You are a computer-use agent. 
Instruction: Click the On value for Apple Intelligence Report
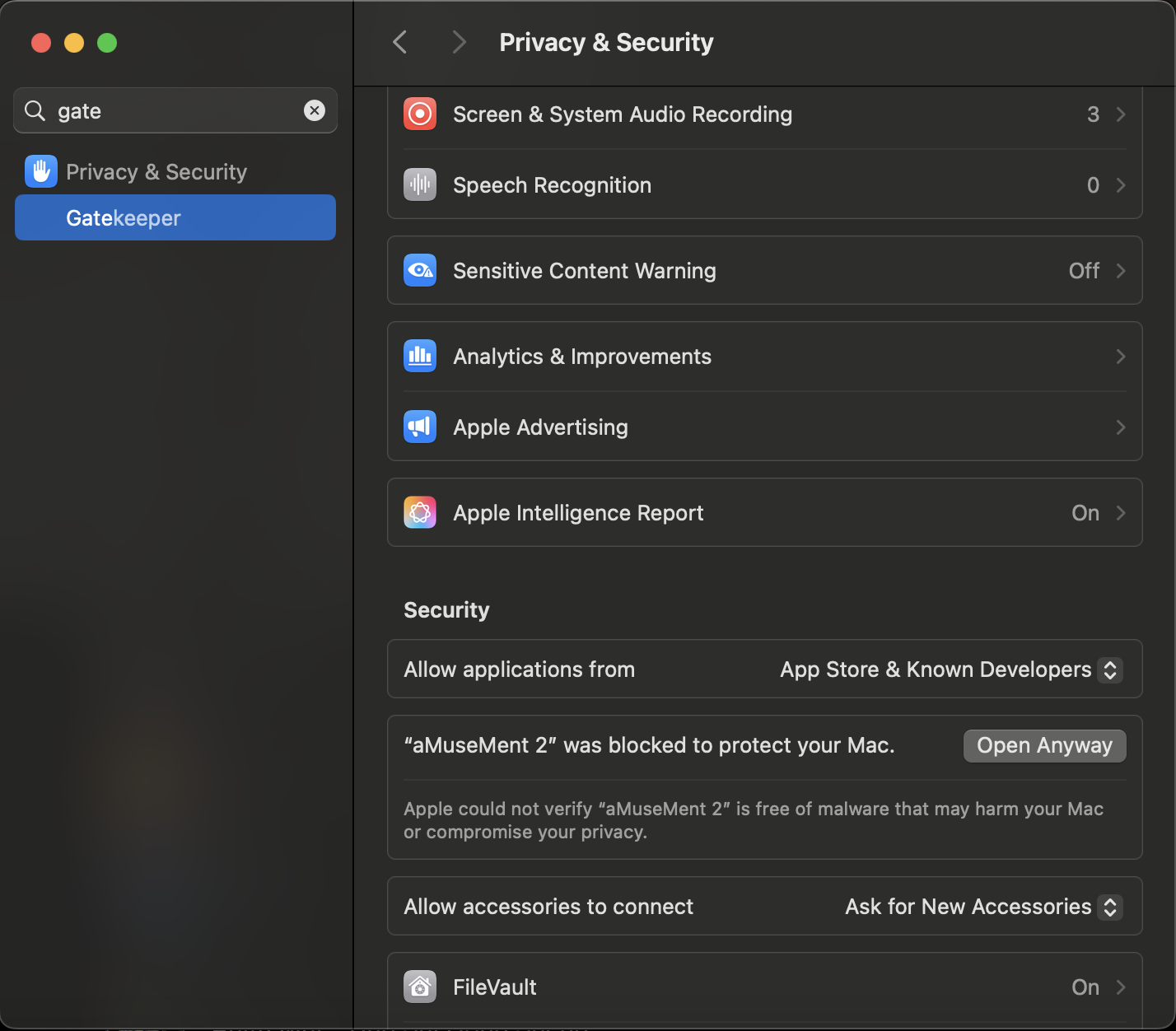pos(1085,513)
